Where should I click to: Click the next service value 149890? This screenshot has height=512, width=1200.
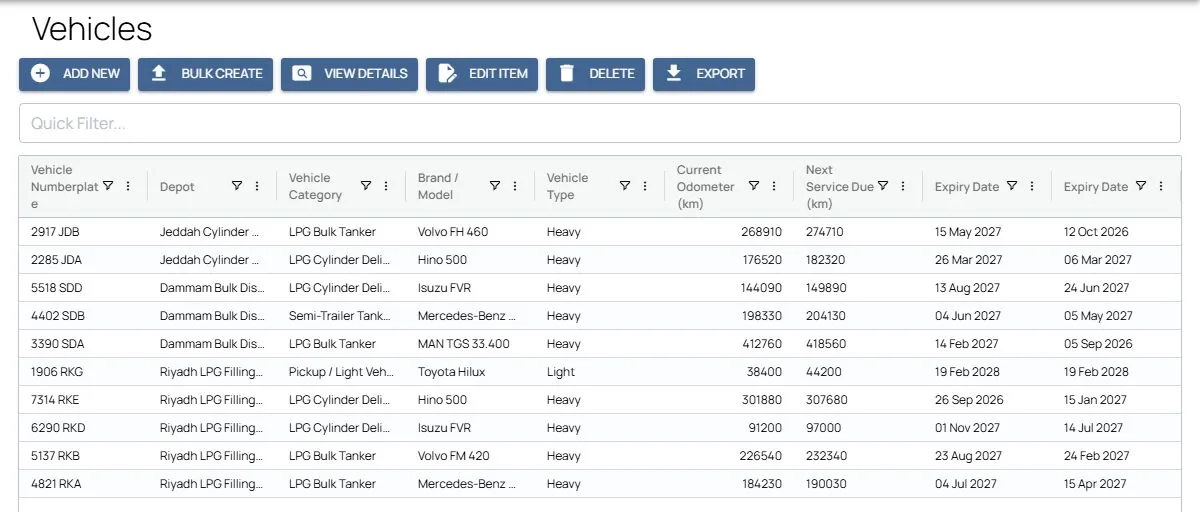[x=826, y=288]
